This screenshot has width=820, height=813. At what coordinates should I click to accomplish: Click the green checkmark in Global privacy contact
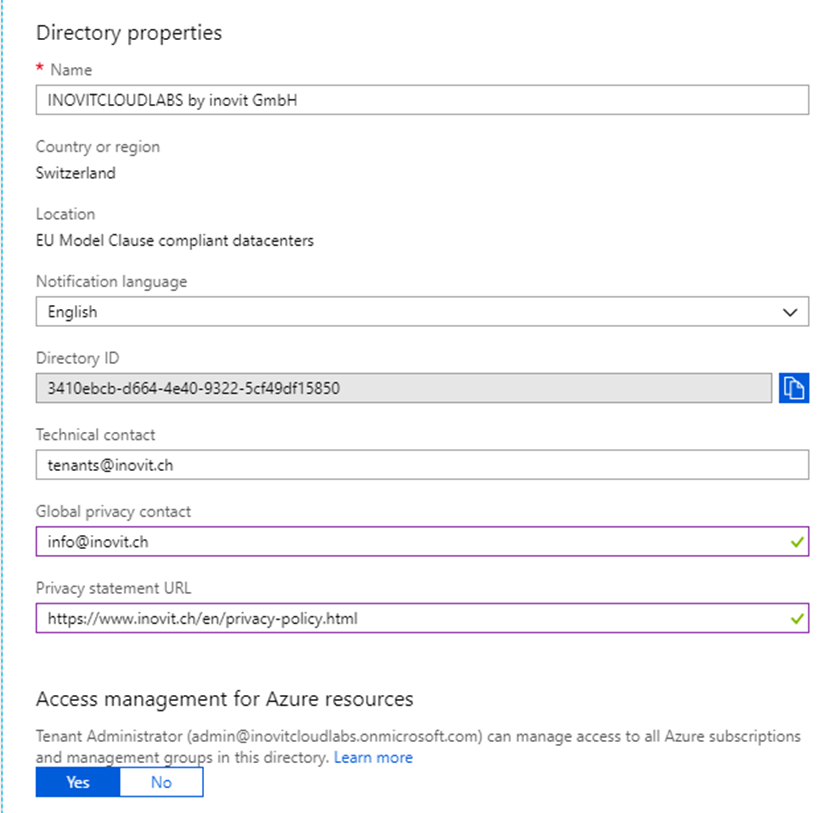797,542
